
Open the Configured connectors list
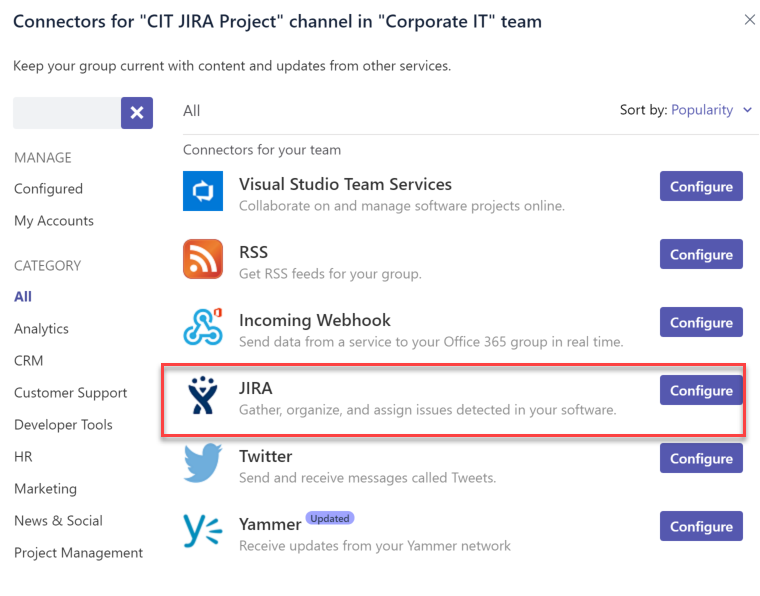point(48,188)
